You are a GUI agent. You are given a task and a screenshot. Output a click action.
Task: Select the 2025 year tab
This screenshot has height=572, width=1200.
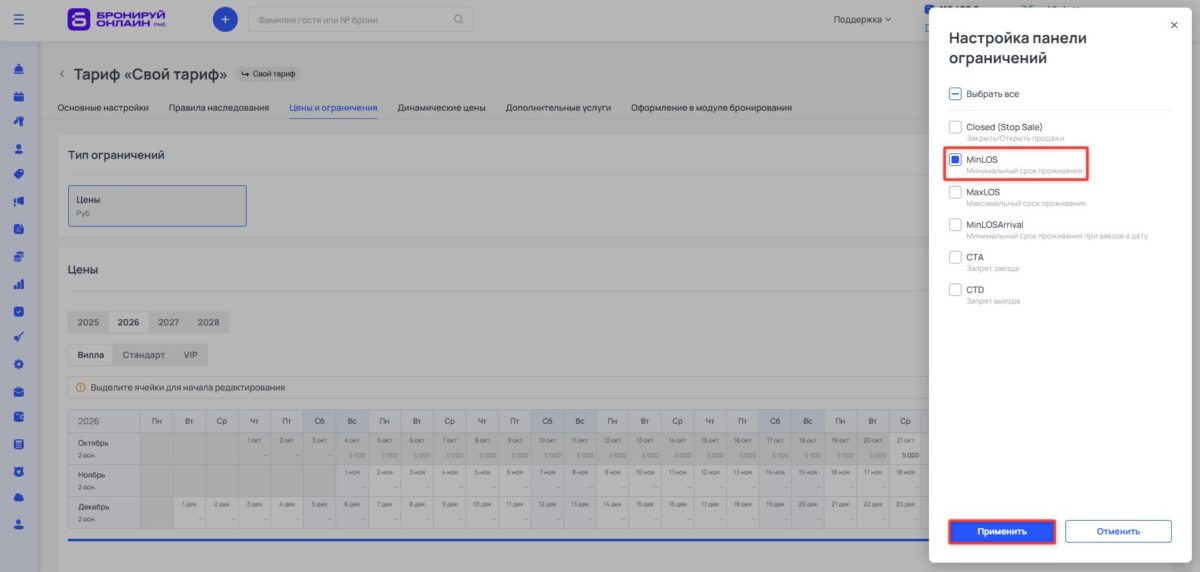tap(88, 322)
